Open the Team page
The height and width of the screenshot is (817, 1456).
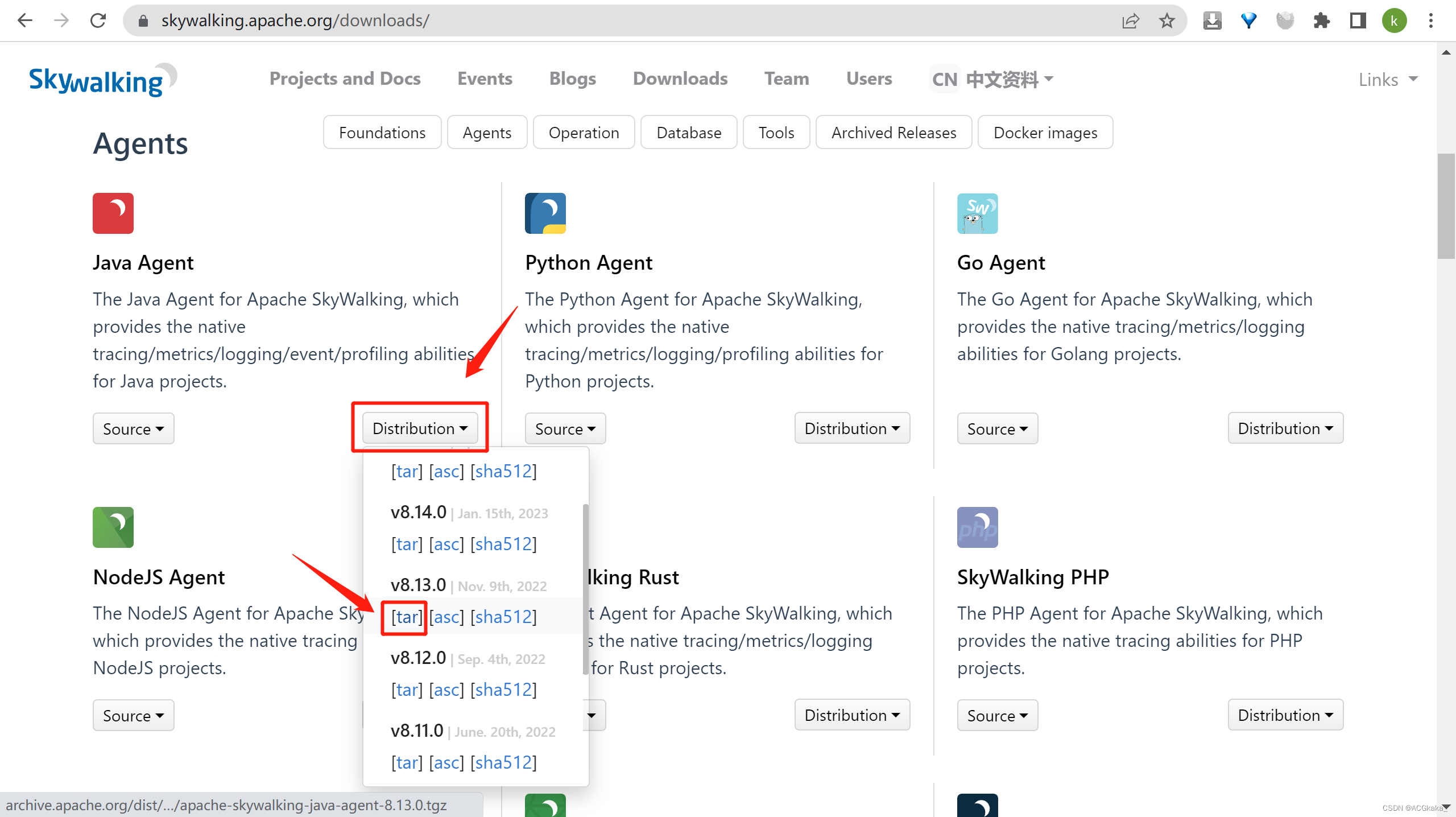pyautogui.click(x=787, y=79)
